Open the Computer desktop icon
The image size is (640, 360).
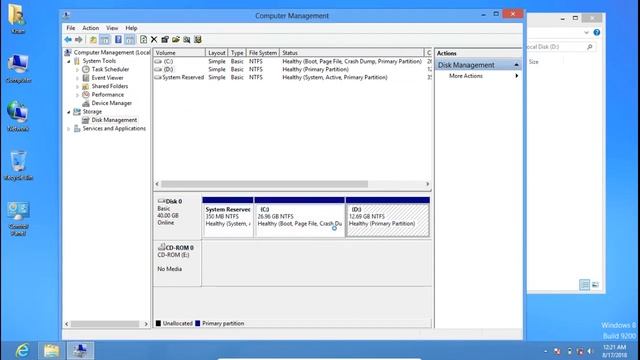click(x=18, y=69)
